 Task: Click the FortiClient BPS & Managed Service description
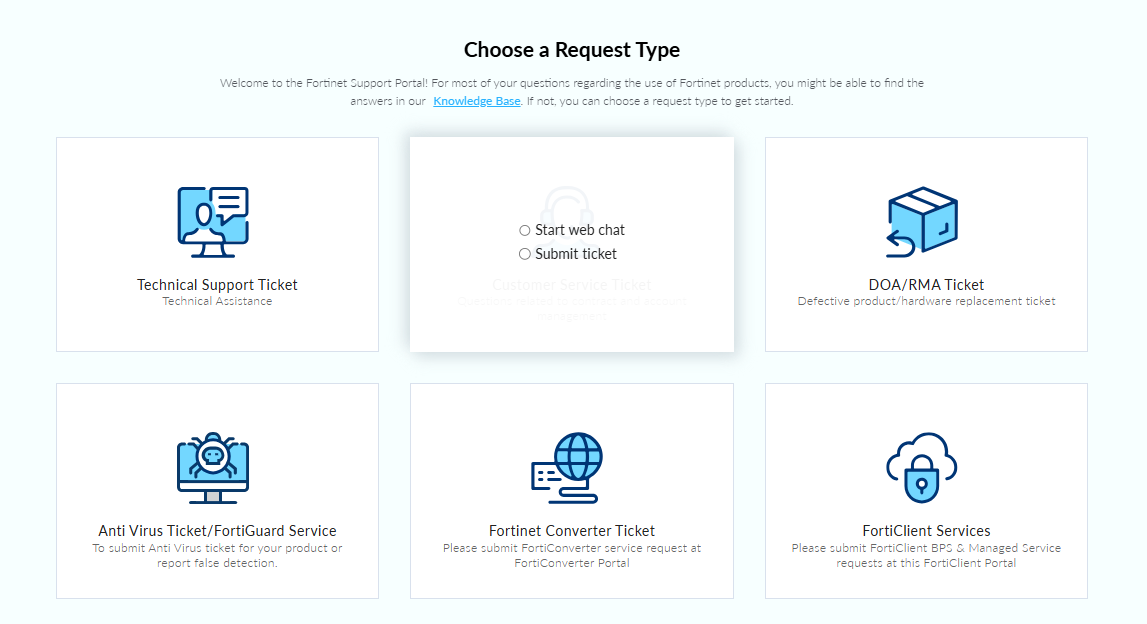(926, 556)
